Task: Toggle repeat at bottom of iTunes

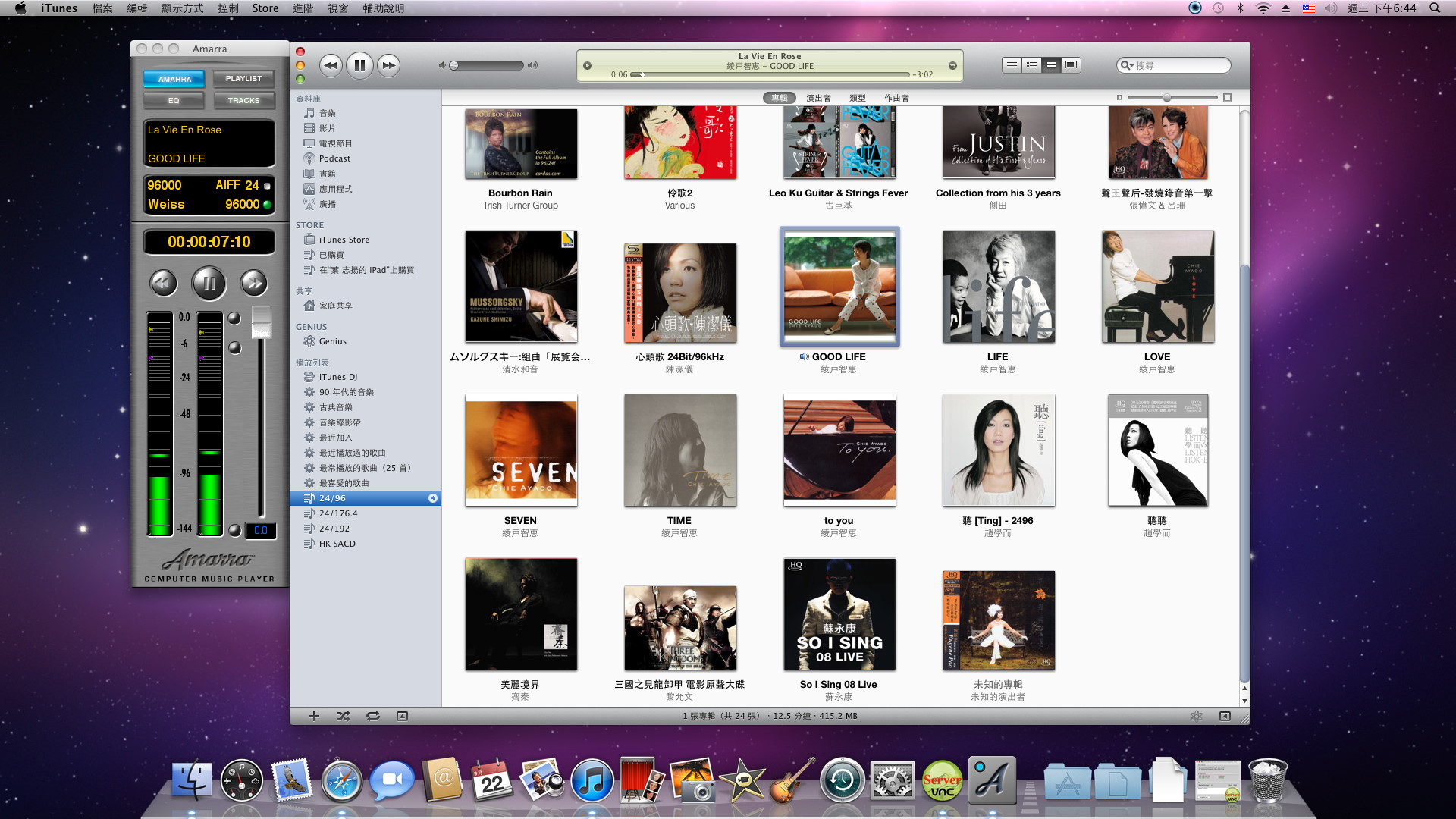Action: click(372, 716)
